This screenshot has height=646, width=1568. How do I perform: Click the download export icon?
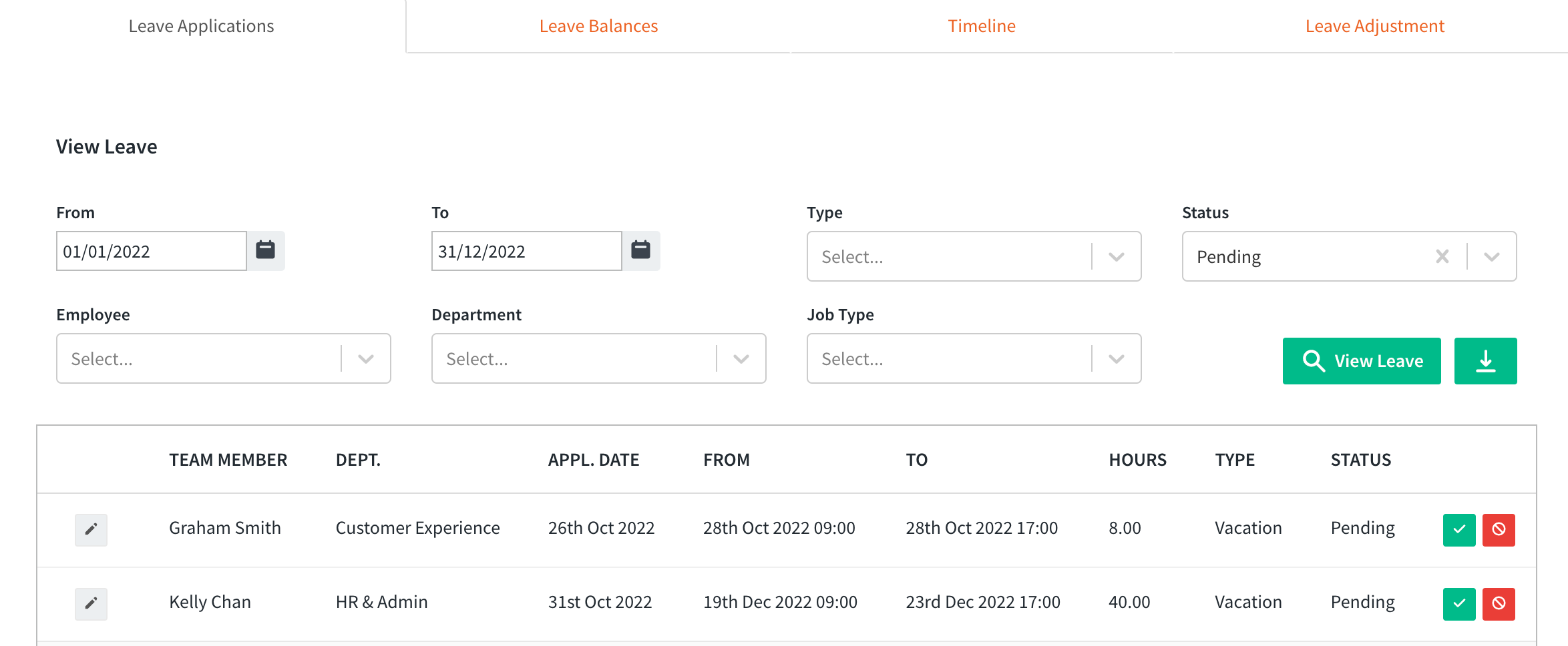1485,360
